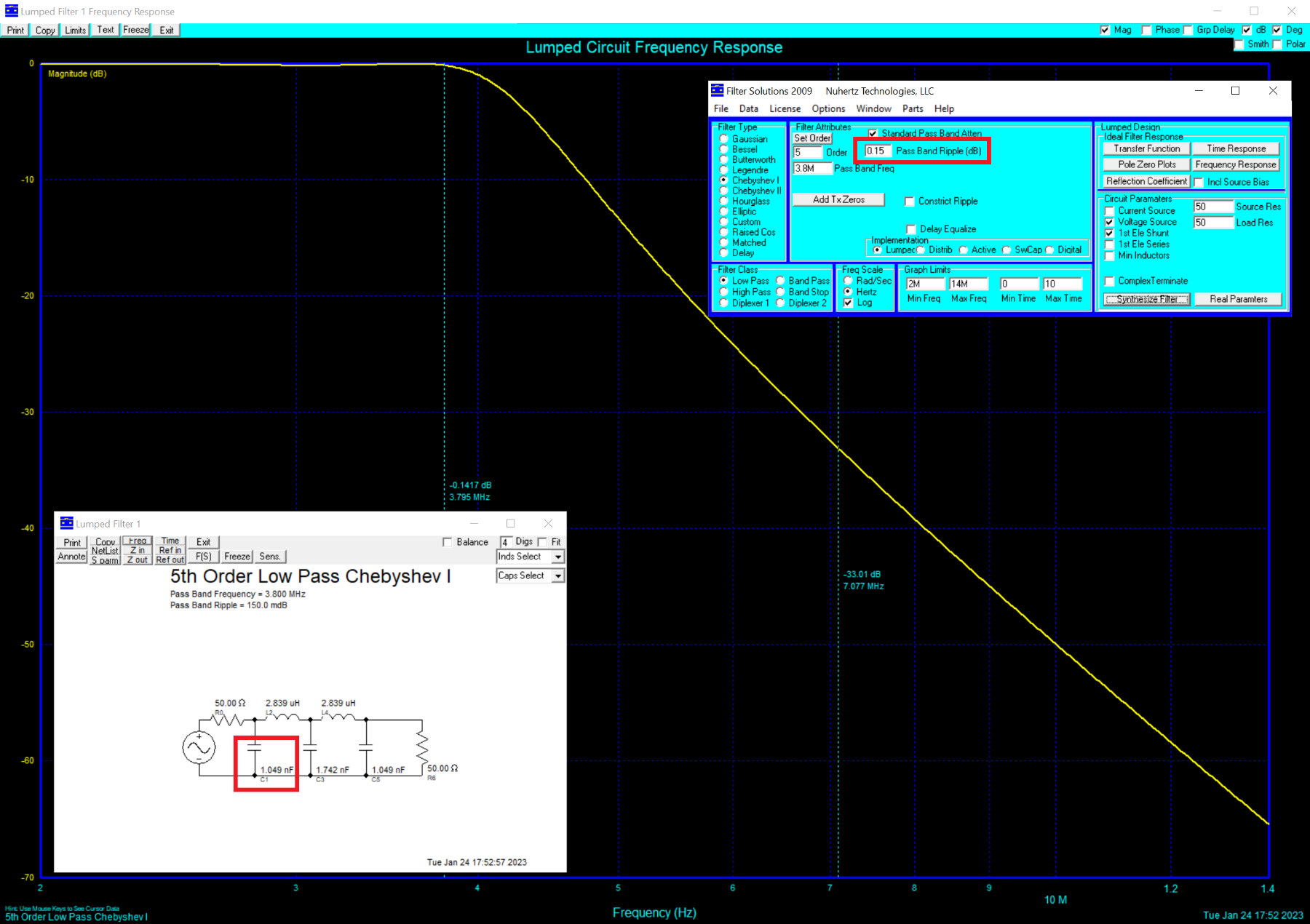
Task: Select the Butterworth filter type
Action: click(x=724, y=159)
